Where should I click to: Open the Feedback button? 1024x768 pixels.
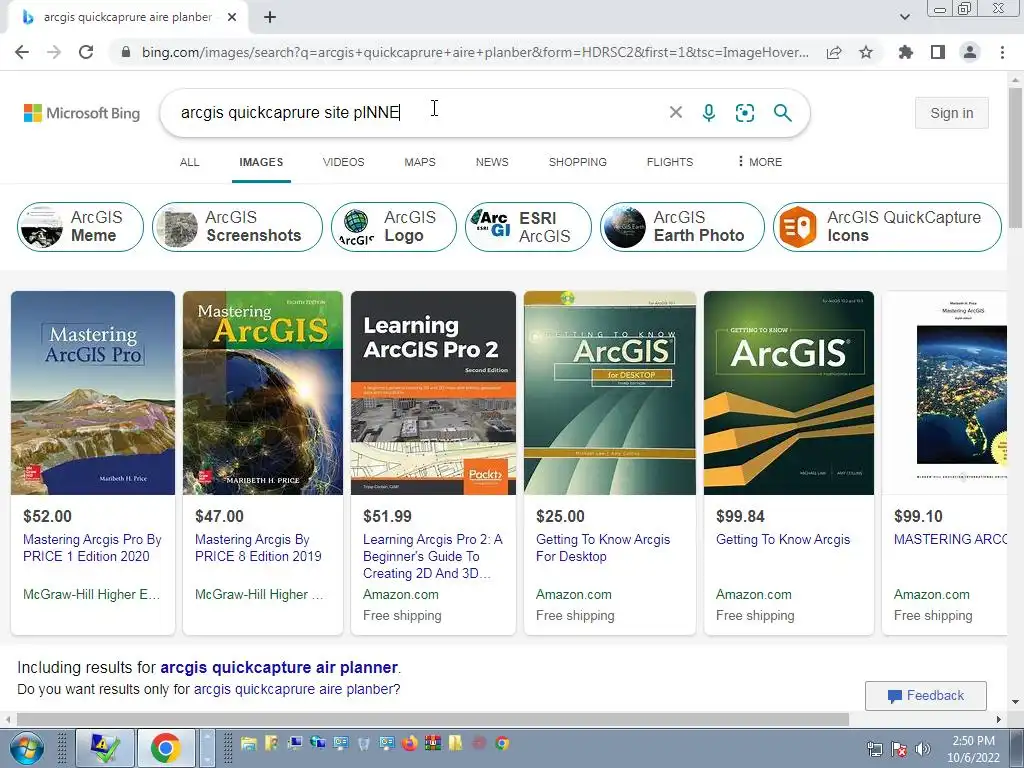[x=925, y=696]
